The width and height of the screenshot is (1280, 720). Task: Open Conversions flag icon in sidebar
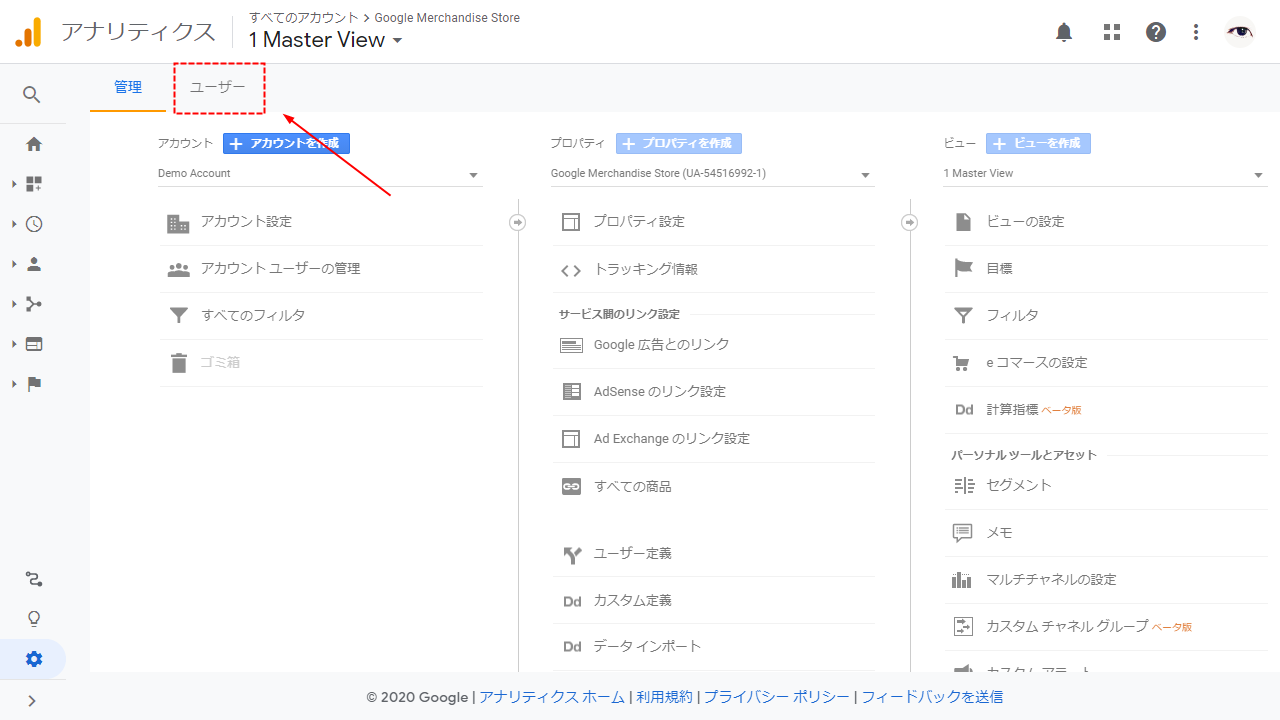(34, 384)
